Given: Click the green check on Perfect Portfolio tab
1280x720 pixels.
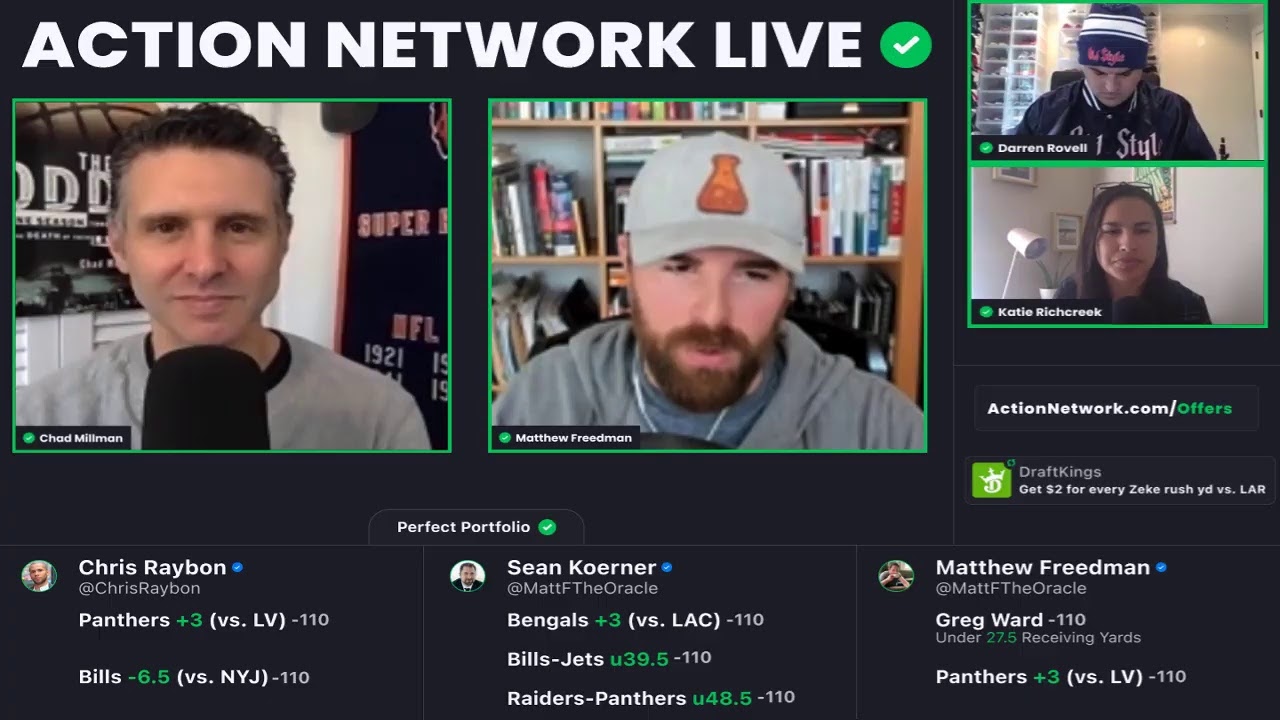Looking at the screenshot, I should (547, 527).
